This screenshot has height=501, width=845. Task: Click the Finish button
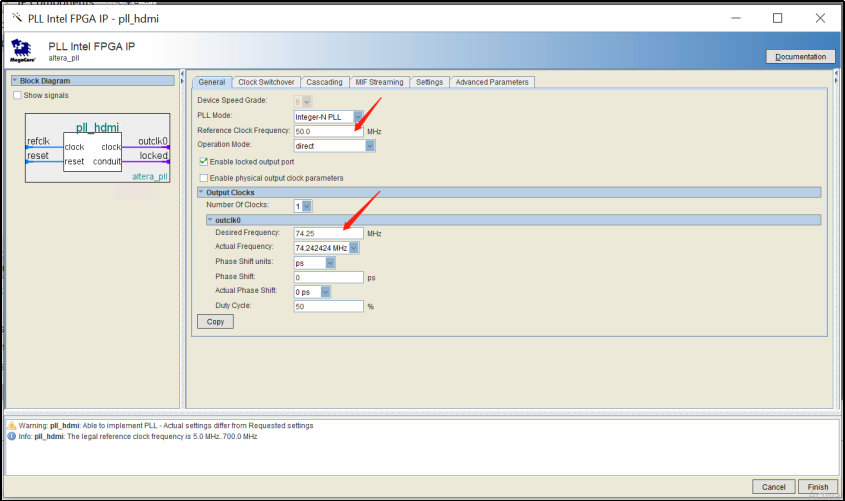818,487
